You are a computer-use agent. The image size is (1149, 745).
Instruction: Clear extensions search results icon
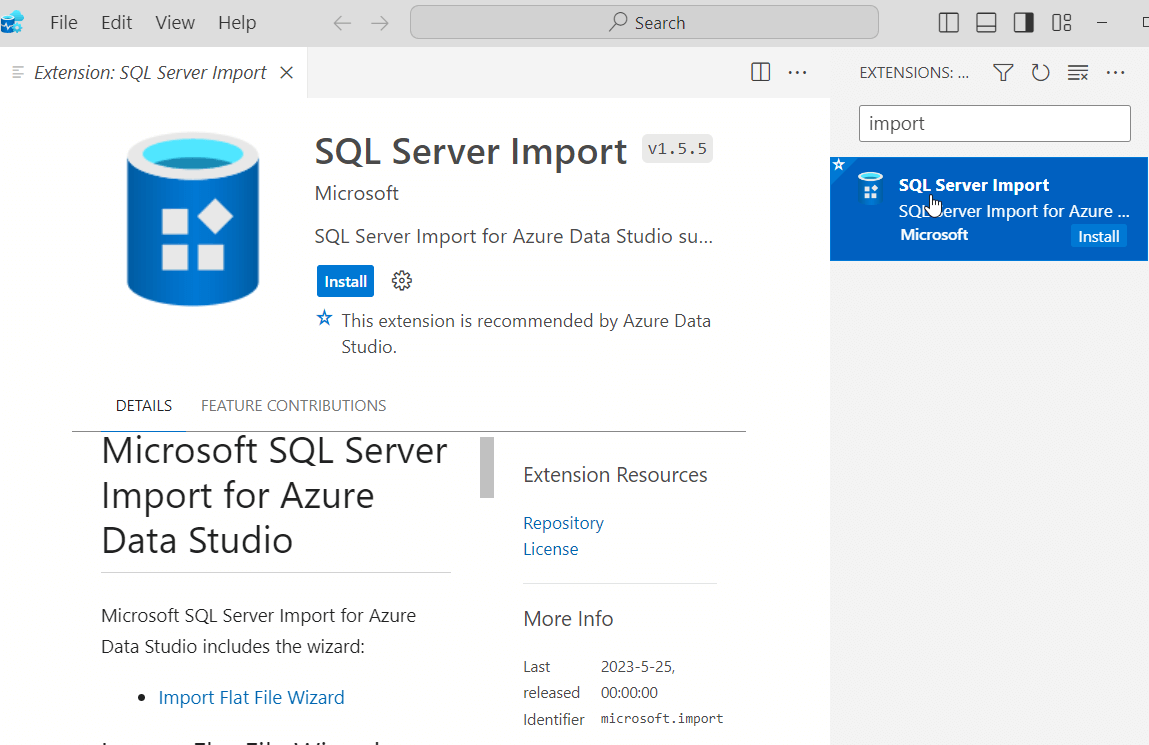(1077, 73)
